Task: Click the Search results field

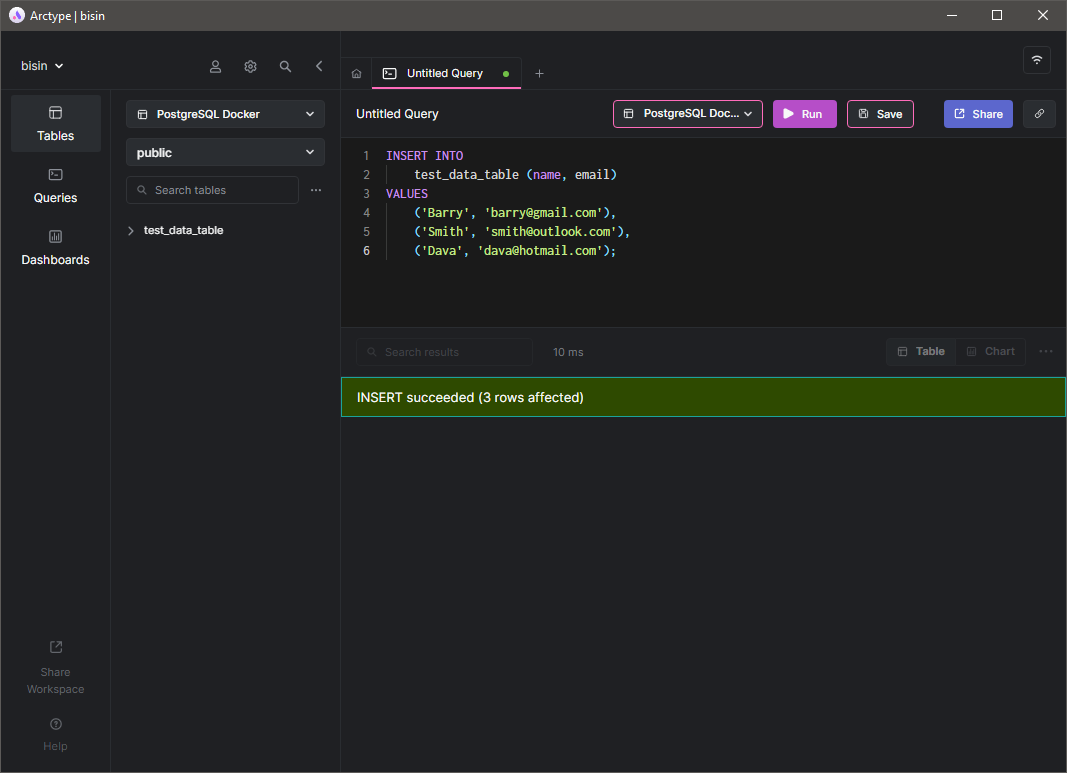Action: point(444,352)
